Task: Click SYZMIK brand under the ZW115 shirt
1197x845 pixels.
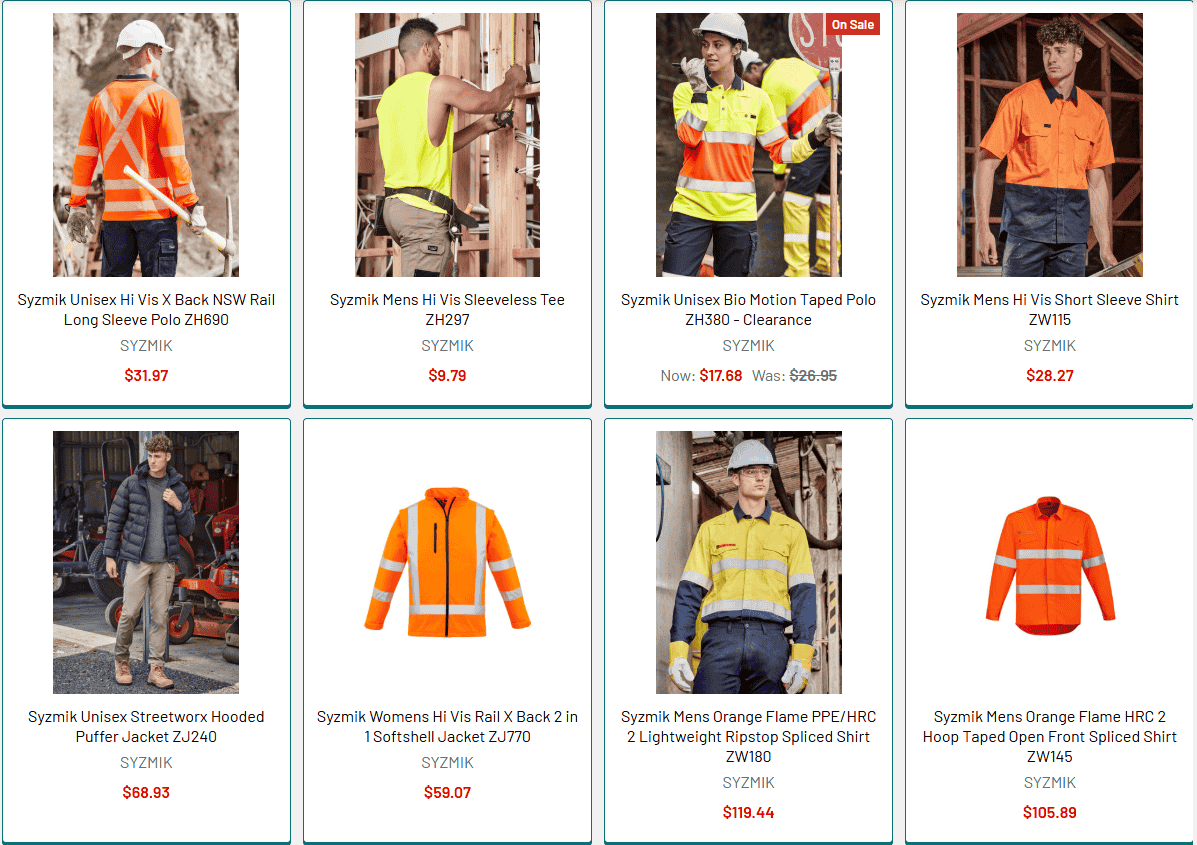Action: (1050, 346)
